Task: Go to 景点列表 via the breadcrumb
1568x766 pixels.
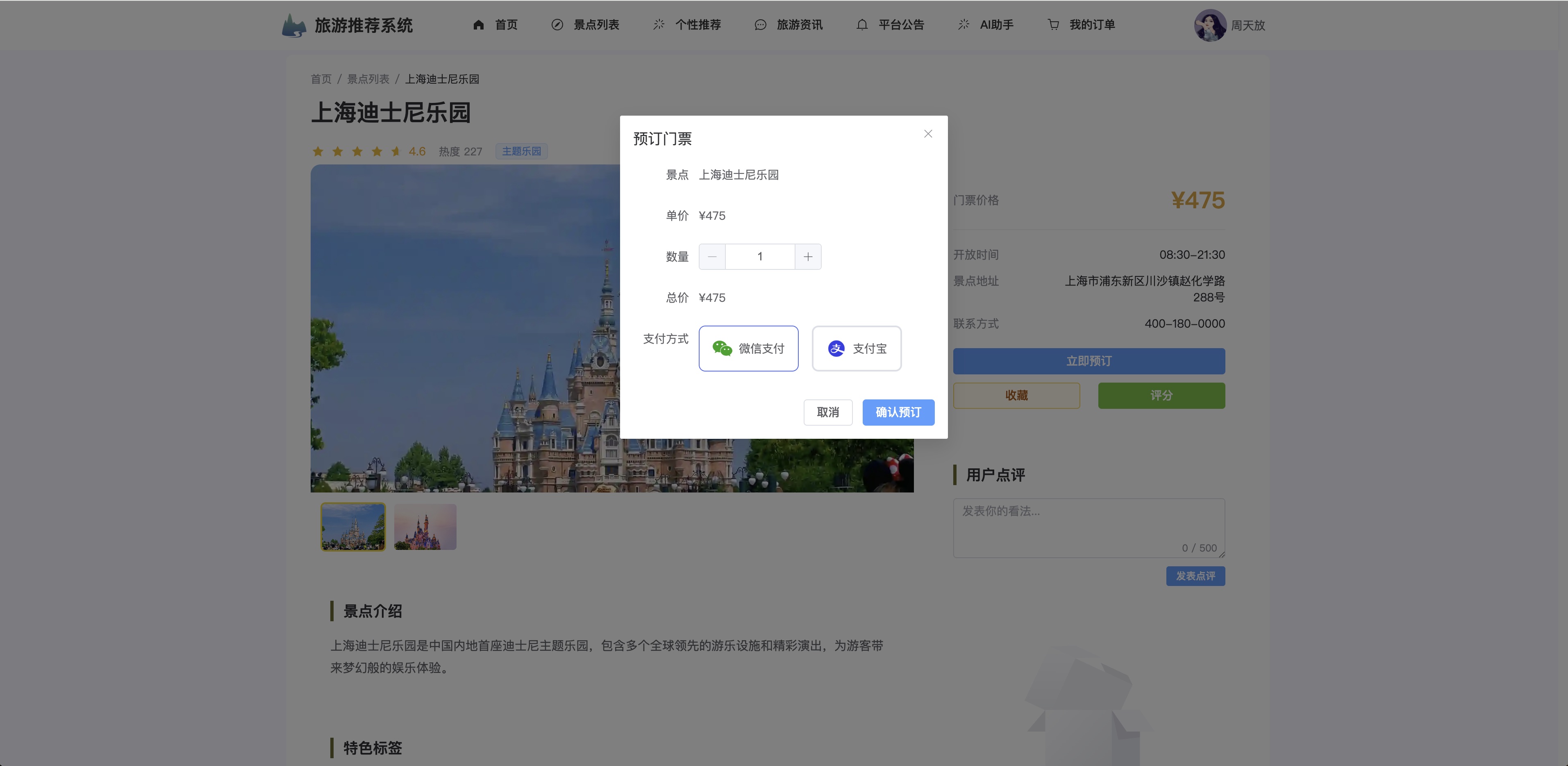Action: (368, 79)
